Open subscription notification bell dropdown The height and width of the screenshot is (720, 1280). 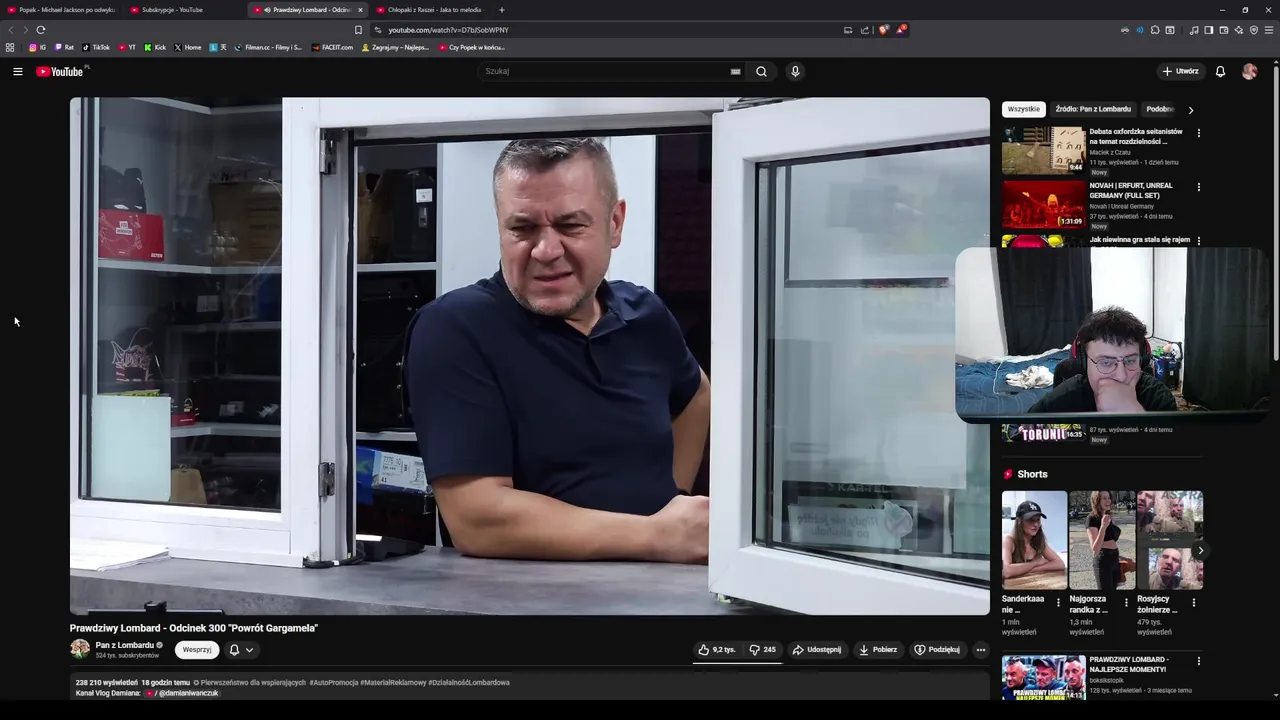[x=241, y=650]
